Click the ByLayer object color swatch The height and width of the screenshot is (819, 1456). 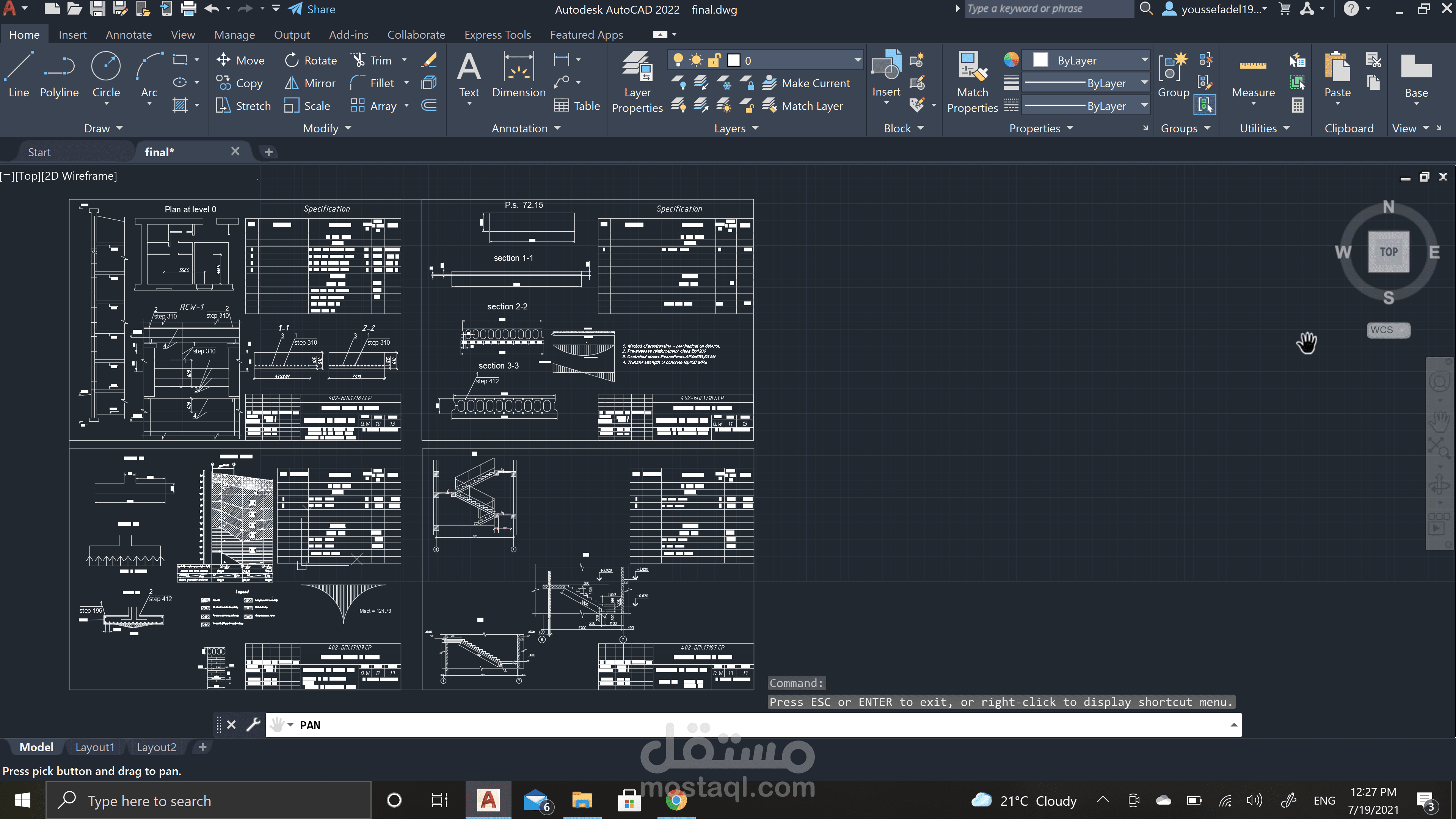1040,60
